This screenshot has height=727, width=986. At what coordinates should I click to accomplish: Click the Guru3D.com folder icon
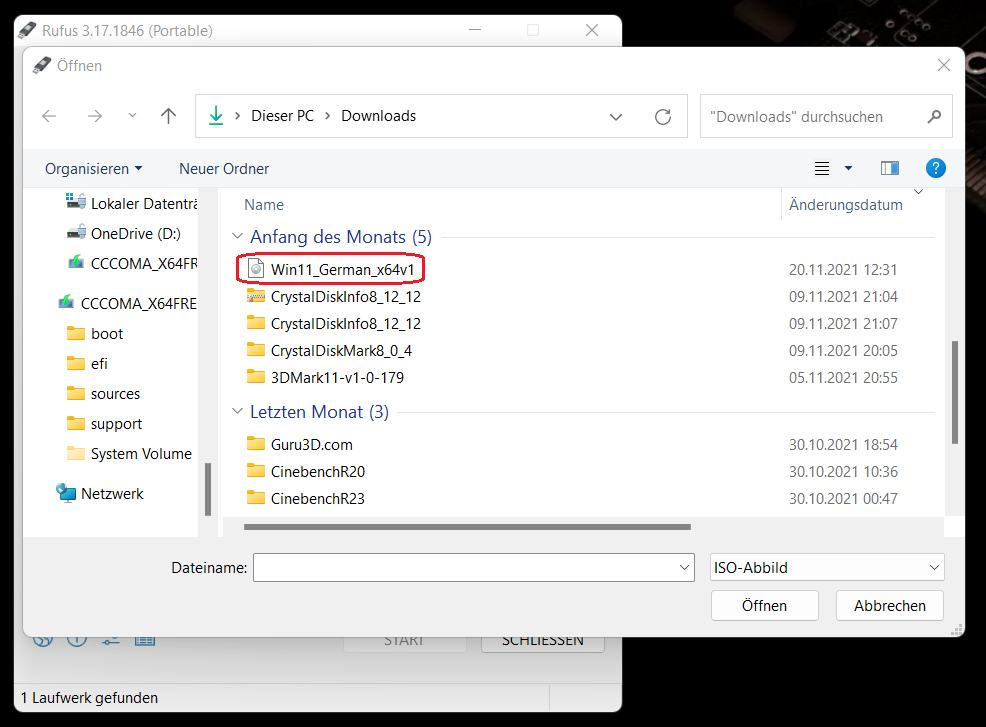click(256, 444)
